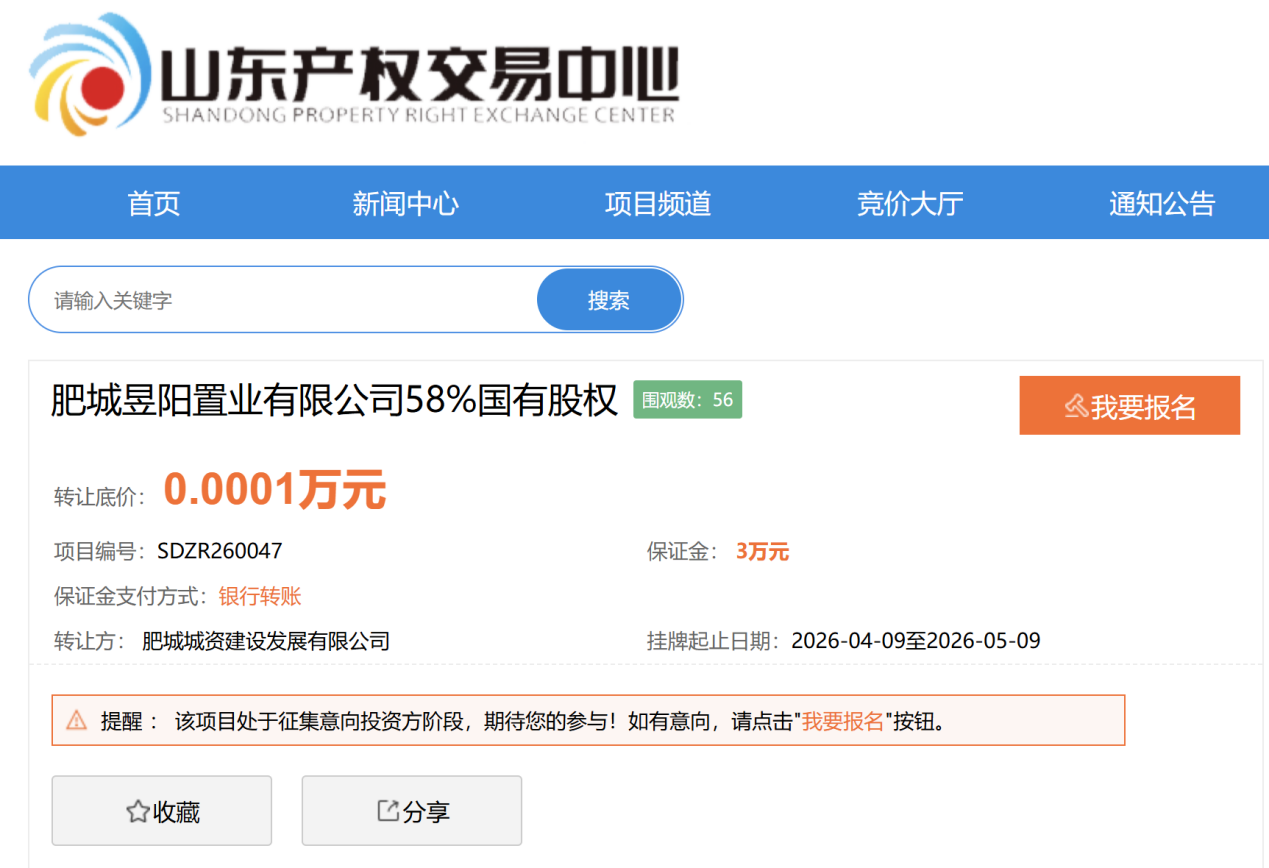
Task: Click the project number SDZR260047
Action: 220,551
